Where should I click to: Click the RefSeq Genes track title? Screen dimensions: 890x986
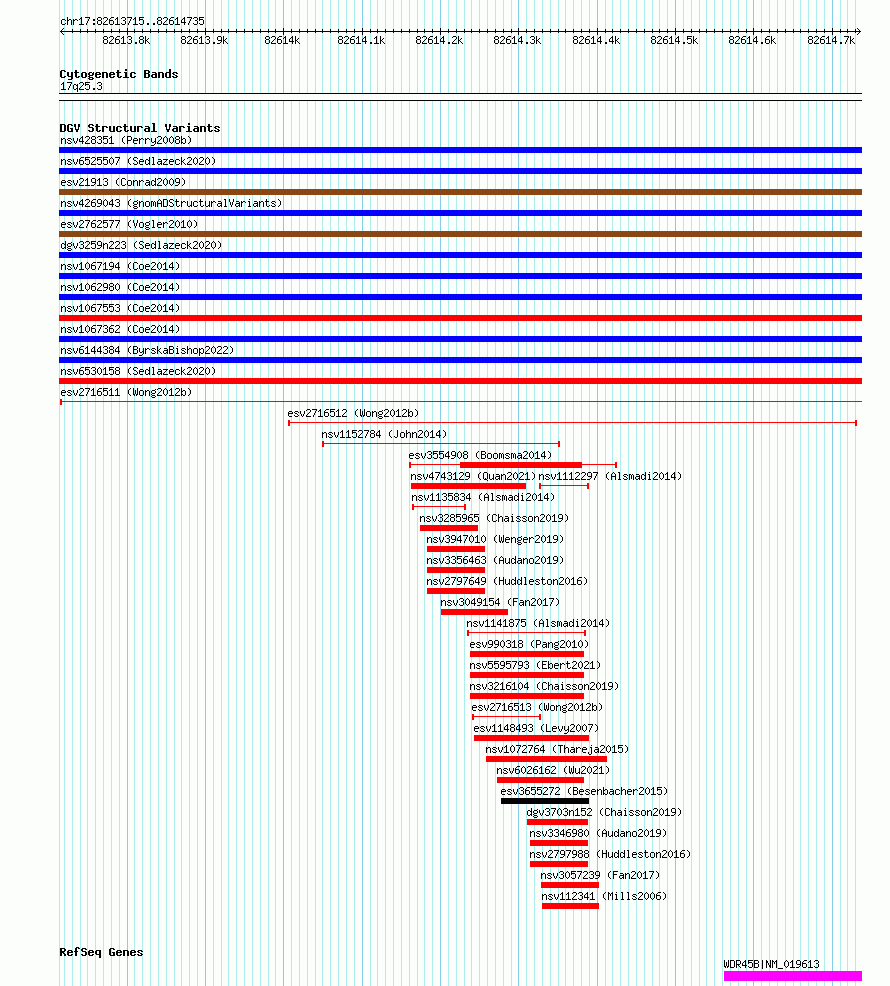click(x=101, y=952)
